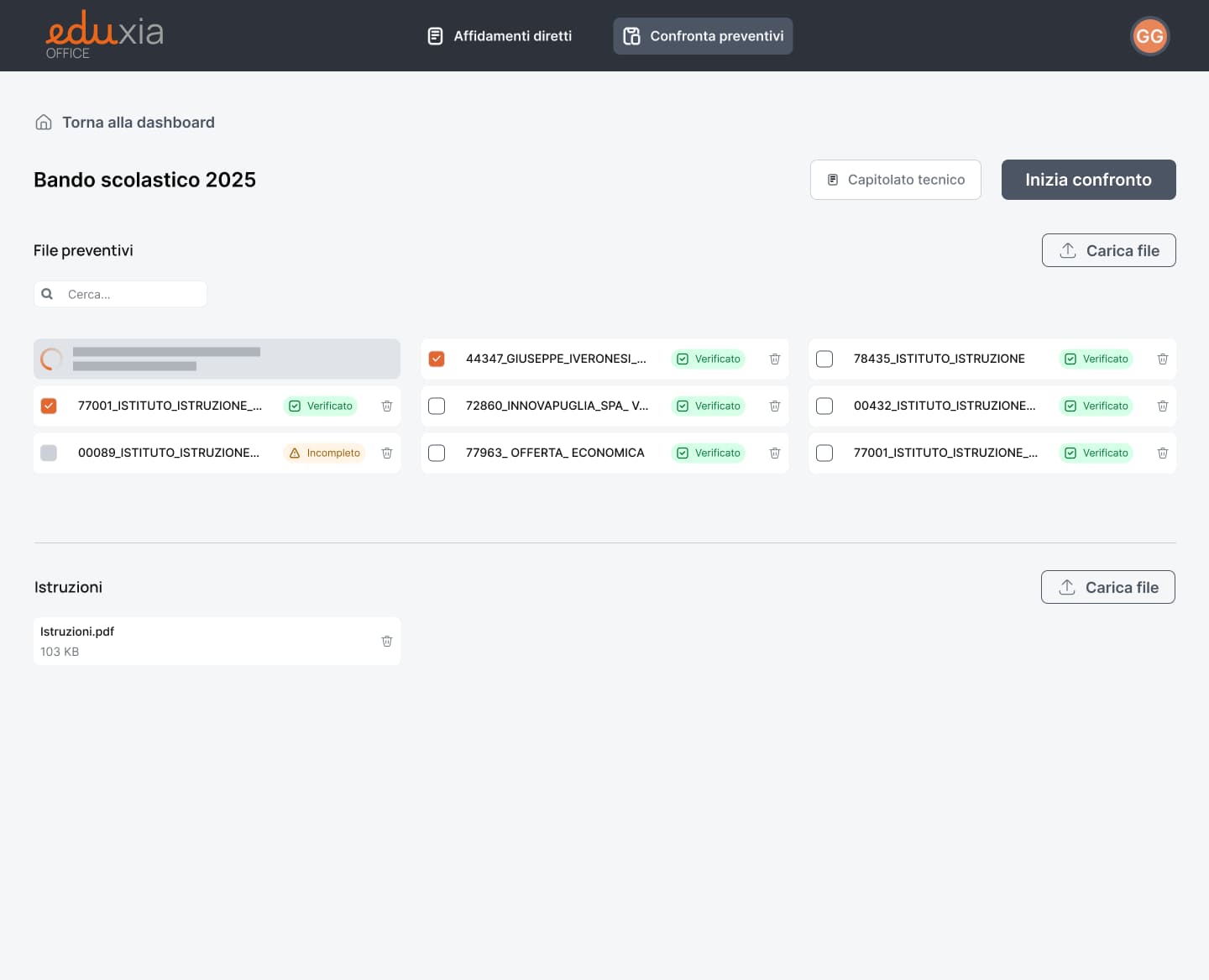This screenshot has width=1209, height=980.
Task: Click the eduxia Office logo
Action: [x=104, y=35]
